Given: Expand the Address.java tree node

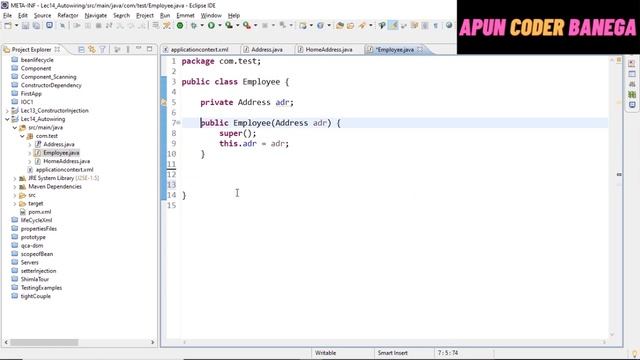Looking at the screenshot, I should 30,144.
